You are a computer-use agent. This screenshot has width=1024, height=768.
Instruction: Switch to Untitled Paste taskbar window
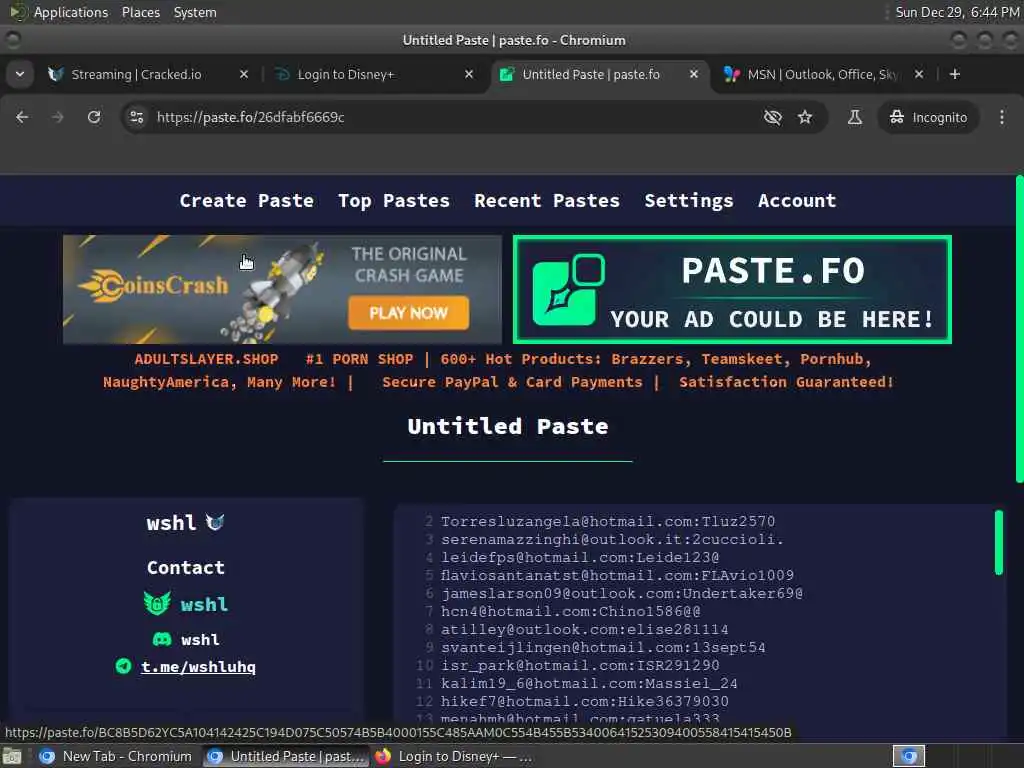286,756
